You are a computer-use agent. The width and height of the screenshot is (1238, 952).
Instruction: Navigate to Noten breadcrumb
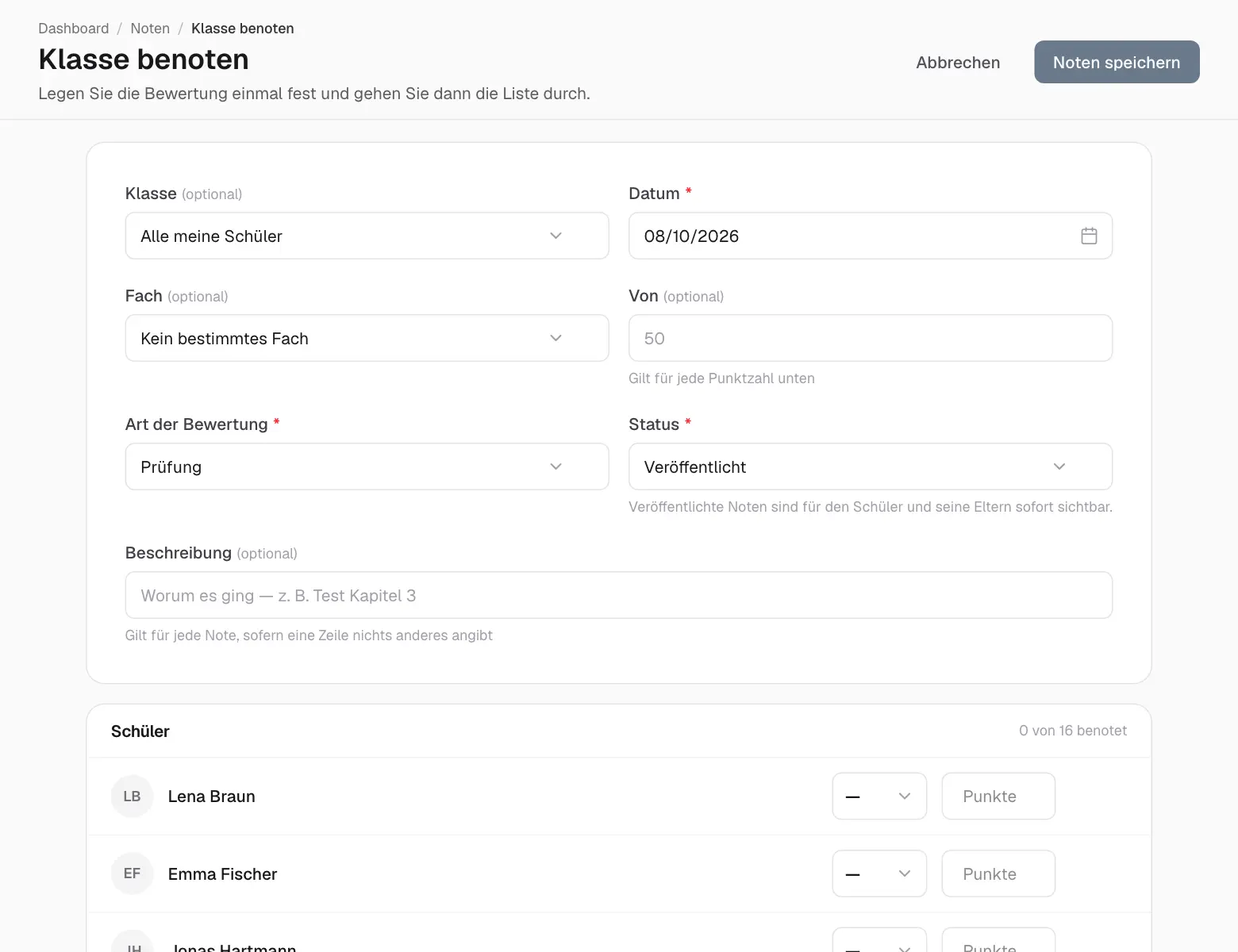pos(150,29)
